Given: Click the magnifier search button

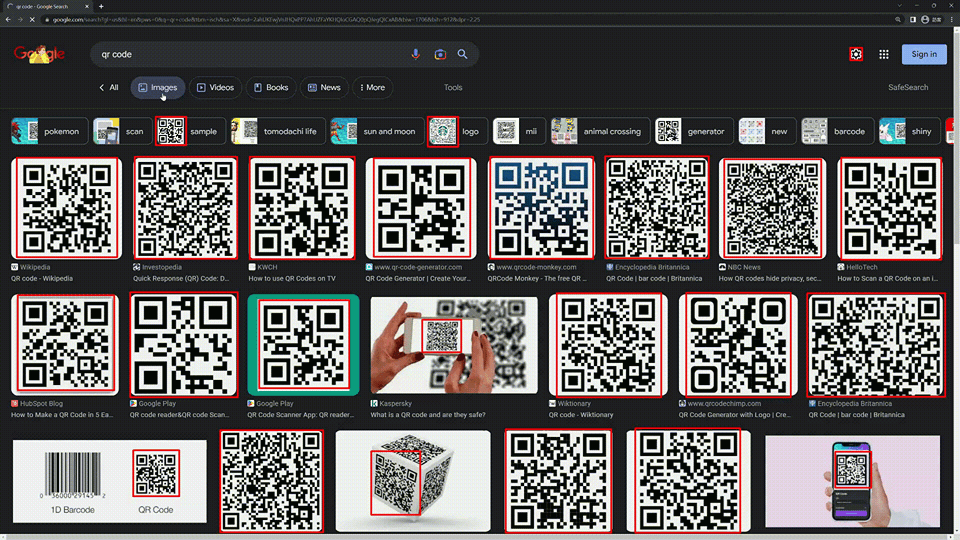Looking at the screenshot, I should click(462, 54).
